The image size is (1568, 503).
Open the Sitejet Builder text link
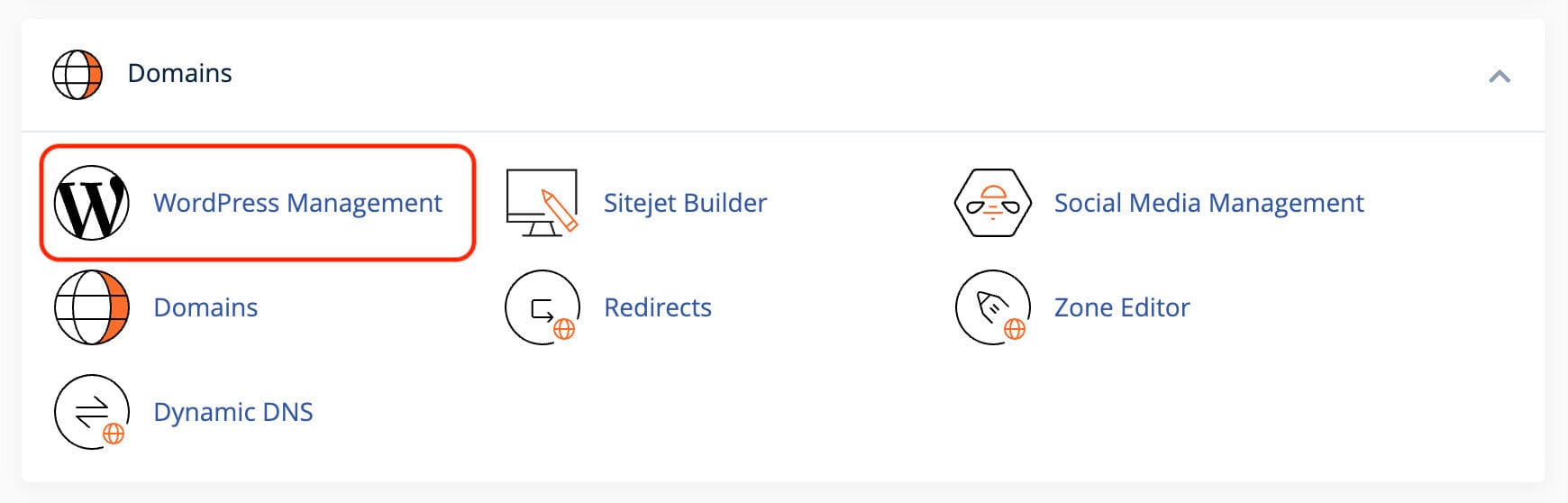click(685, 203)
